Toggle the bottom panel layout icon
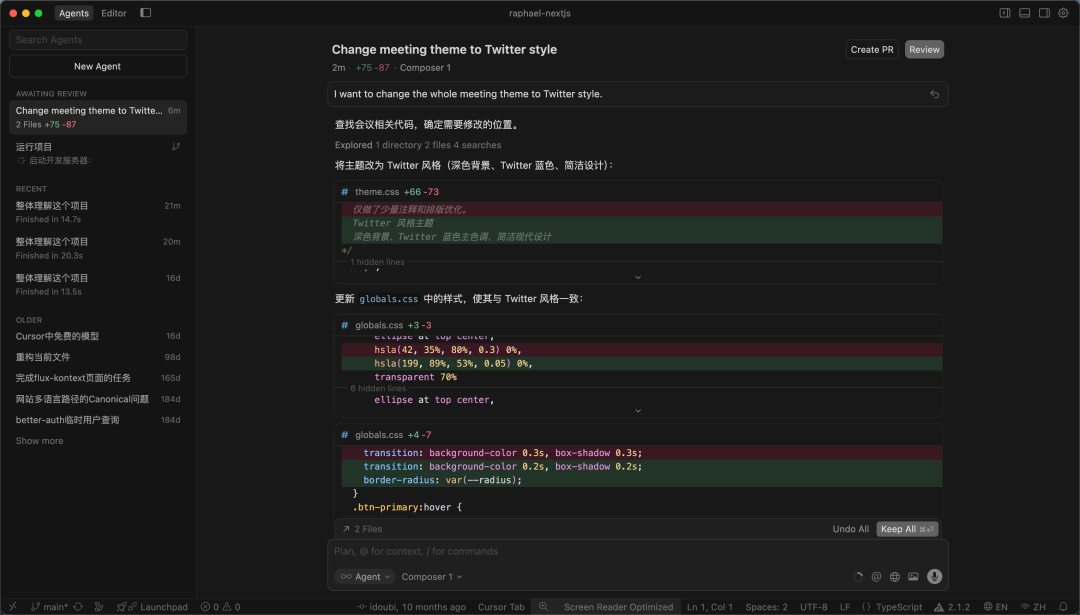 click(x=1024, y=12)
